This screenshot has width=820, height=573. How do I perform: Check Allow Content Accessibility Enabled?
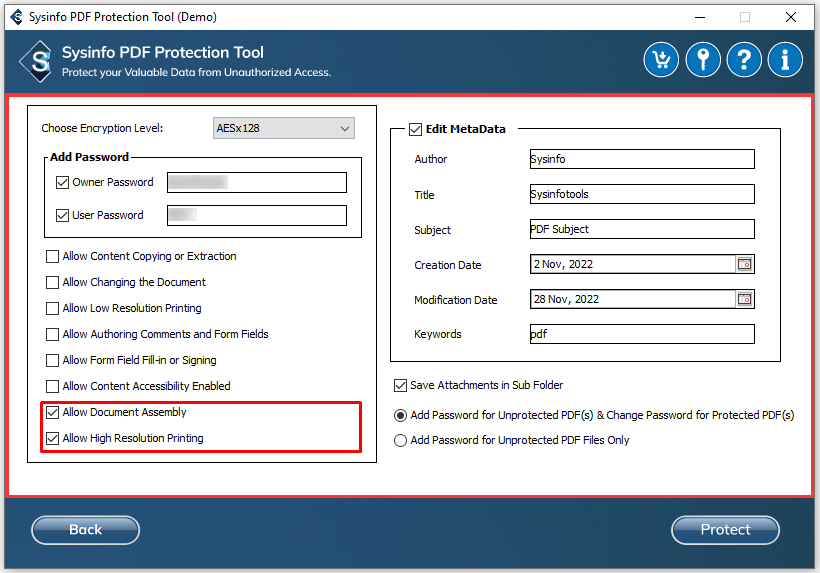52,386
